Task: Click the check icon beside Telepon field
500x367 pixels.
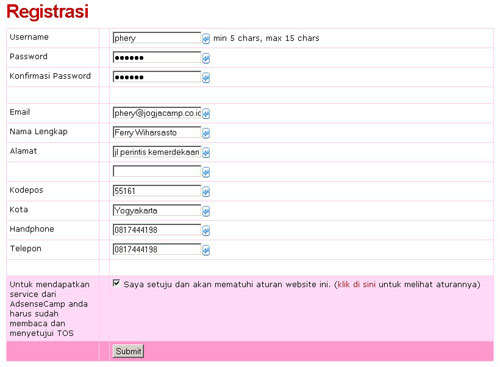Action: [x=206, y=250]
